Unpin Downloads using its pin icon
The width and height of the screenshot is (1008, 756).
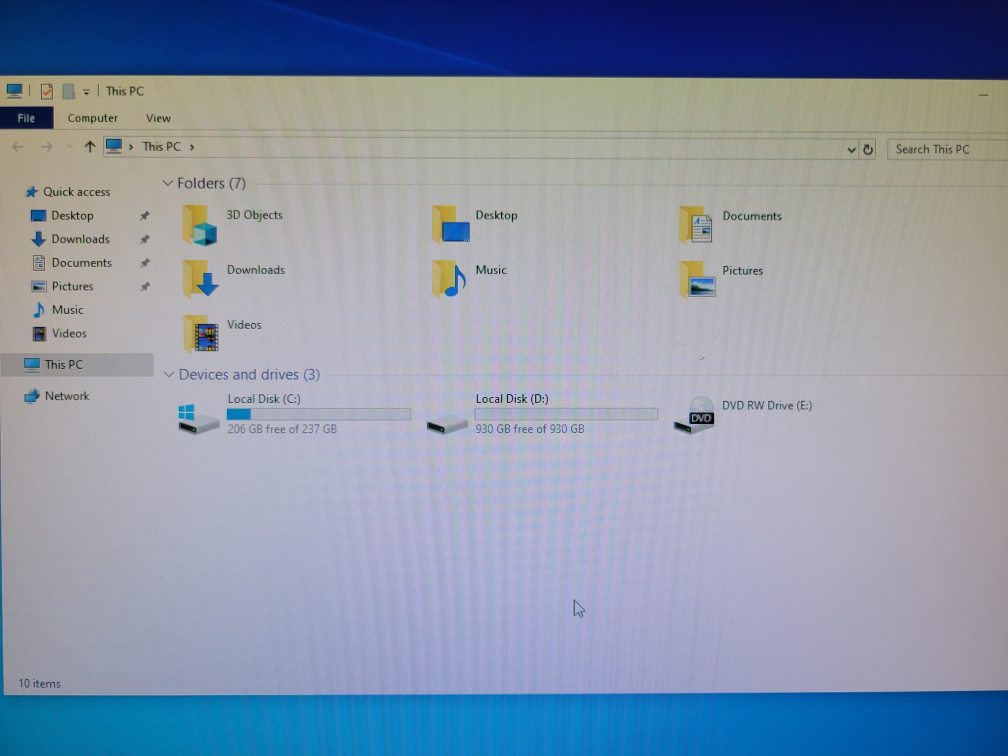click(x=145, y=239)
